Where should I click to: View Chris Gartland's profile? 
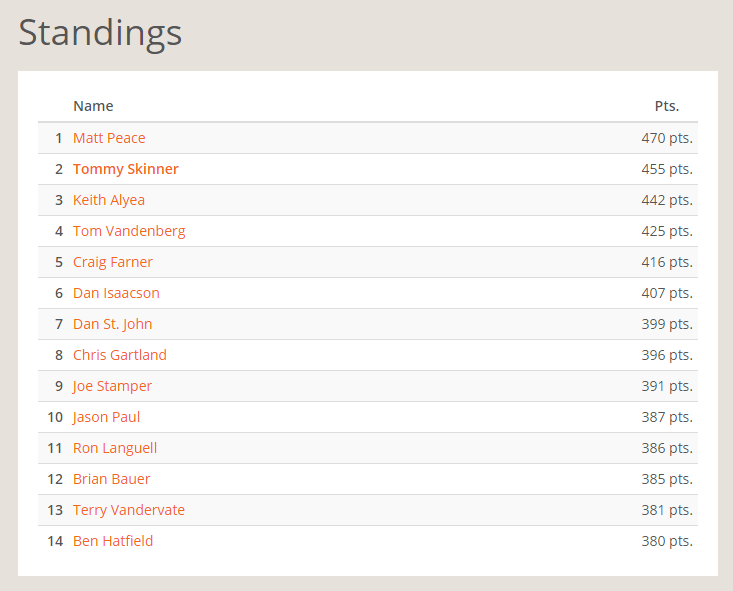click(x=120, y=355)
